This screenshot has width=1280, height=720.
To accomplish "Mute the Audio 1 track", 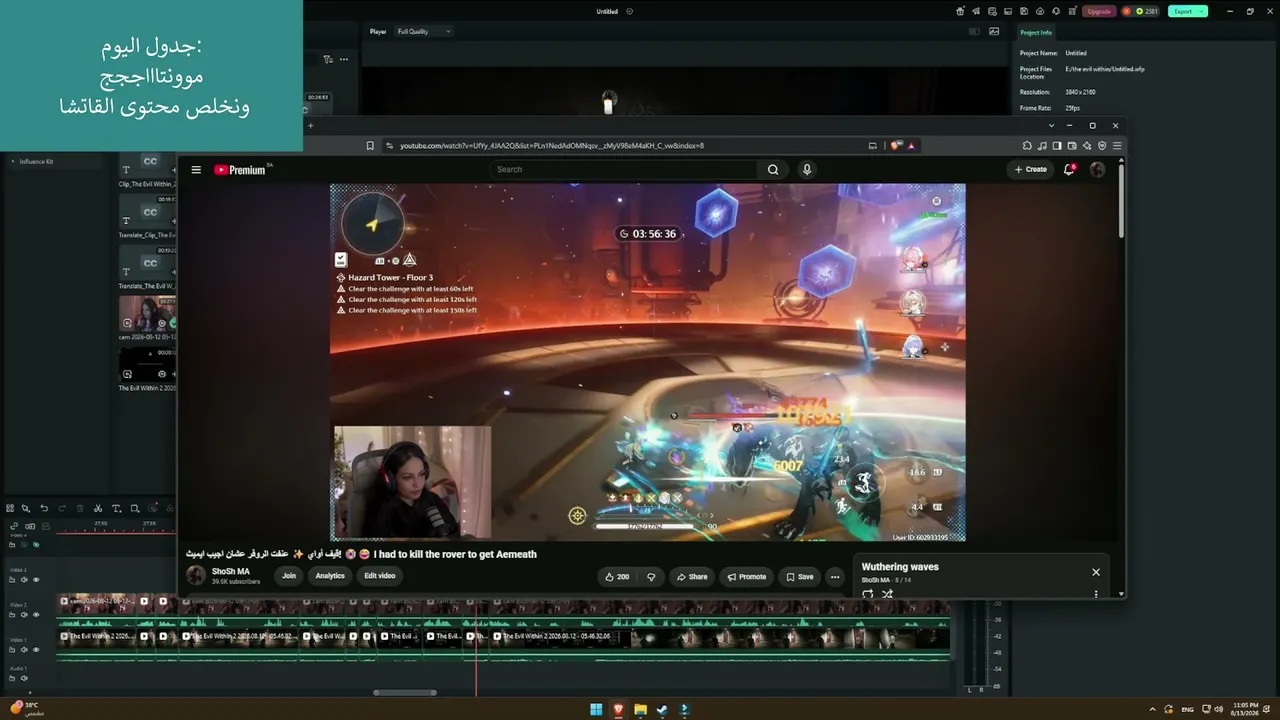I will point(24,679).
